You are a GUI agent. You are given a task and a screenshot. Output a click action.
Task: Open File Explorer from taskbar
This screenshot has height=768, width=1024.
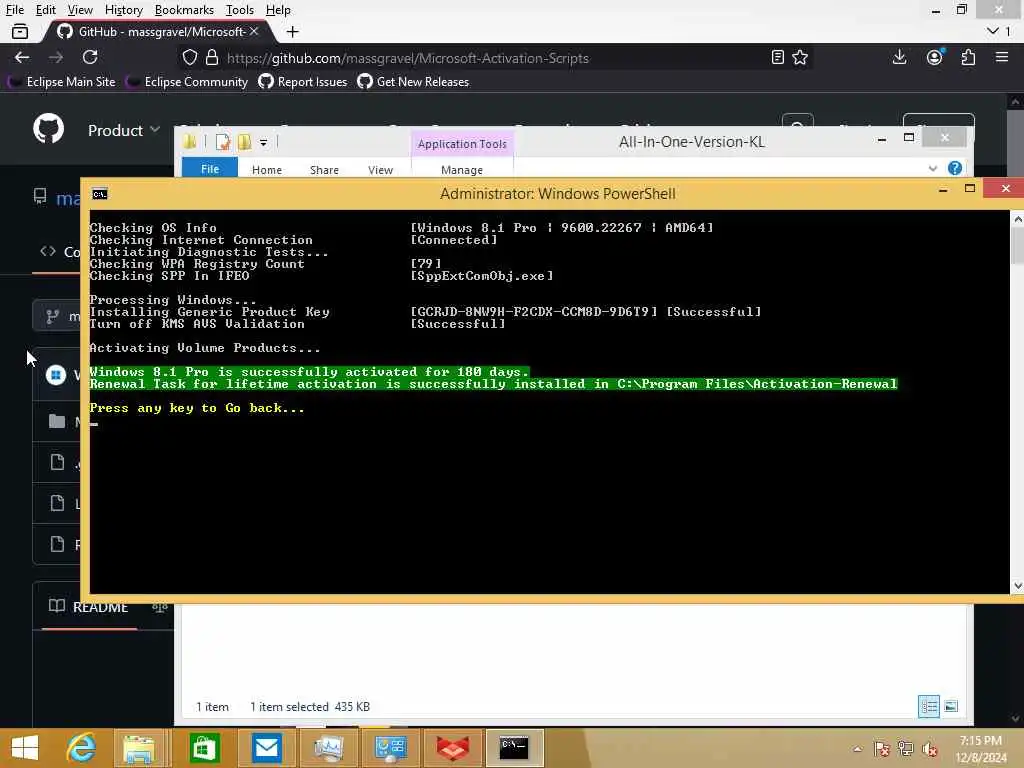pos(139,748)
